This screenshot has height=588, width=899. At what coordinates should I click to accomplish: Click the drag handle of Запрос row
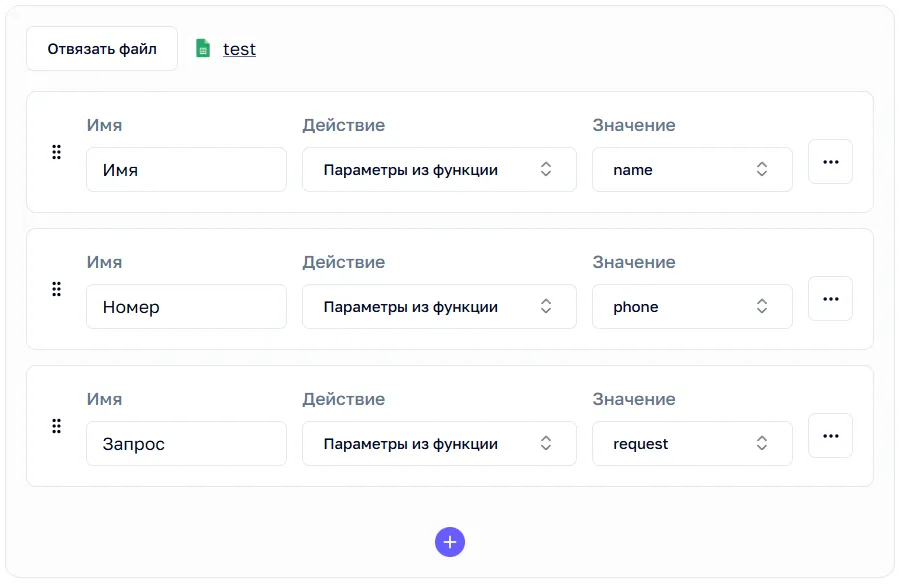(56, 426)
